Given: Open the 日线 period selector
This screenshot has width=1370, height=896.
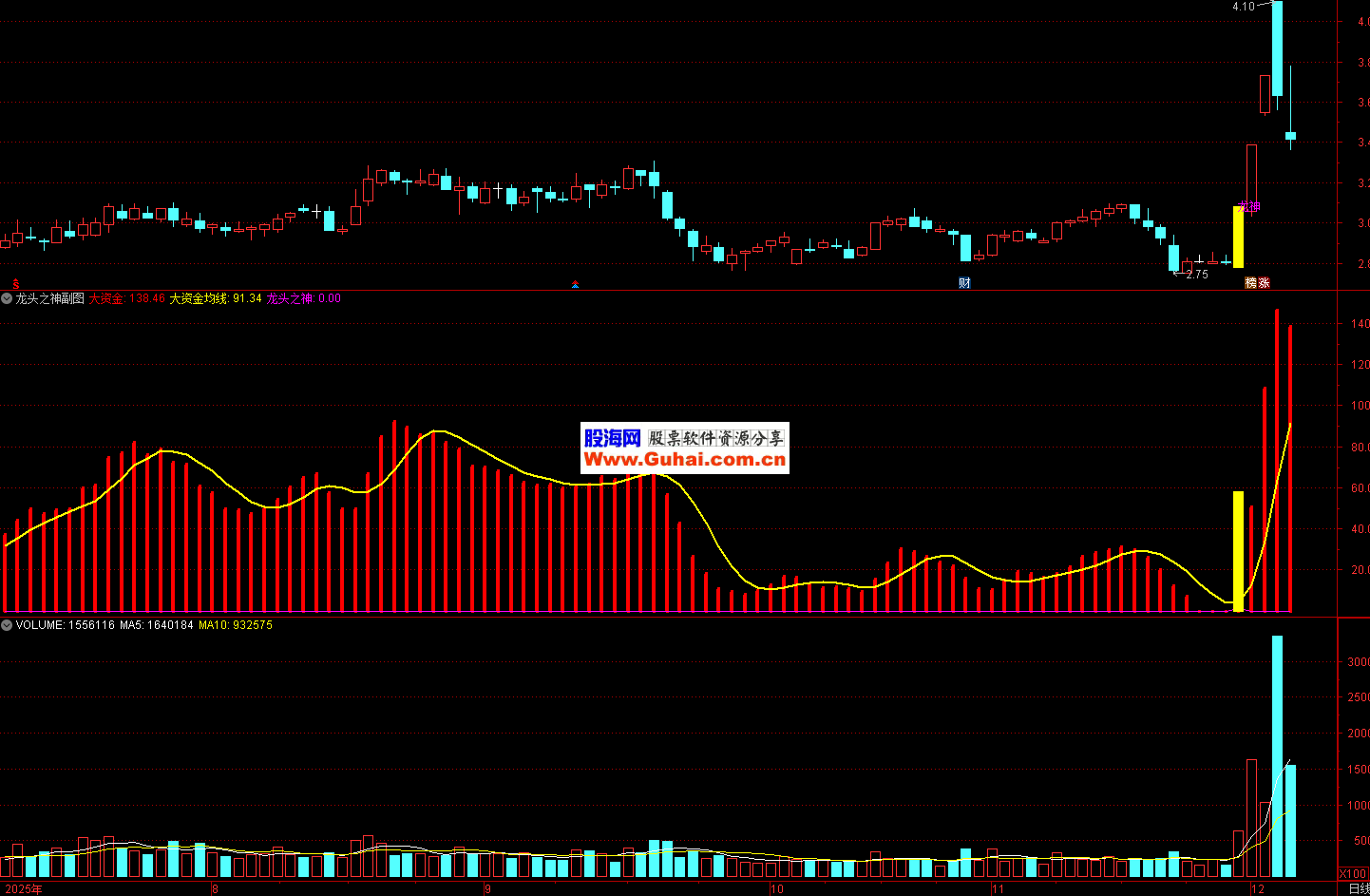Looking at the screenshot, I should tap(1359, 889).
